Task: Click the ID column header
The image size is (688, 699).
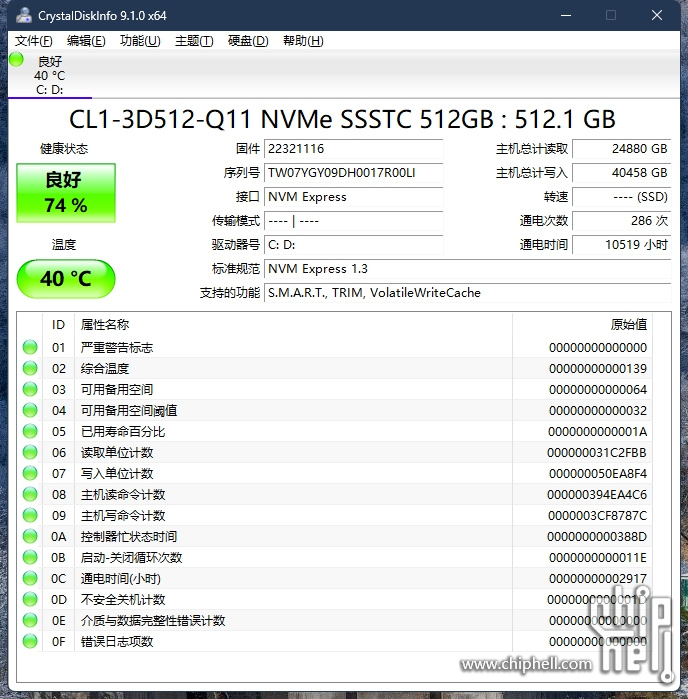Action: 58,325
